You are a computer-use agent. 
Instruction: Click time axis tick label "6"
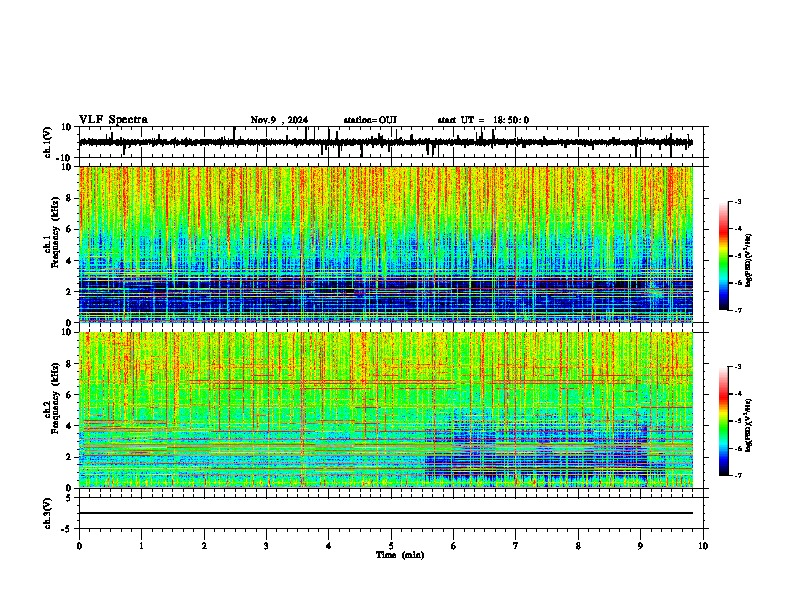click(x=454, y=546)
